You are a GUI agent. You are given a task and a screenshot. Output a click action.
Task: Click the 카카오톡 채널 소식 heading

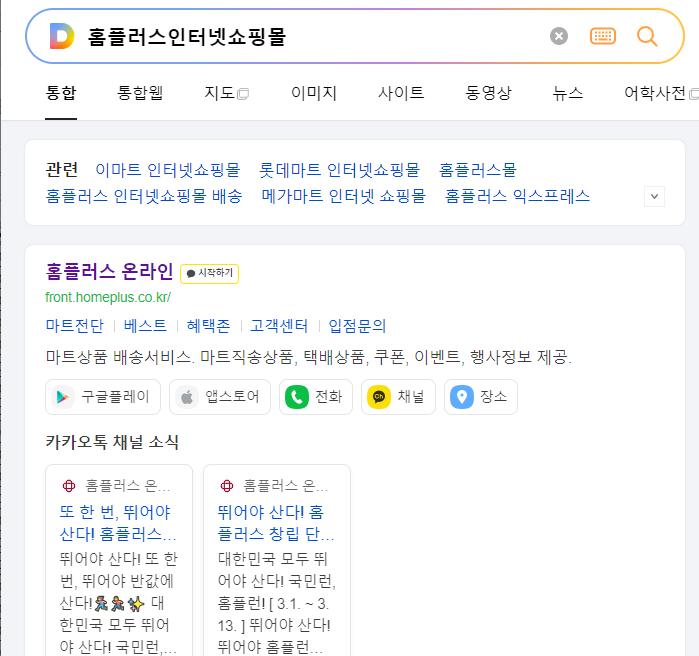pyautogui.click(x=112, y=442)
